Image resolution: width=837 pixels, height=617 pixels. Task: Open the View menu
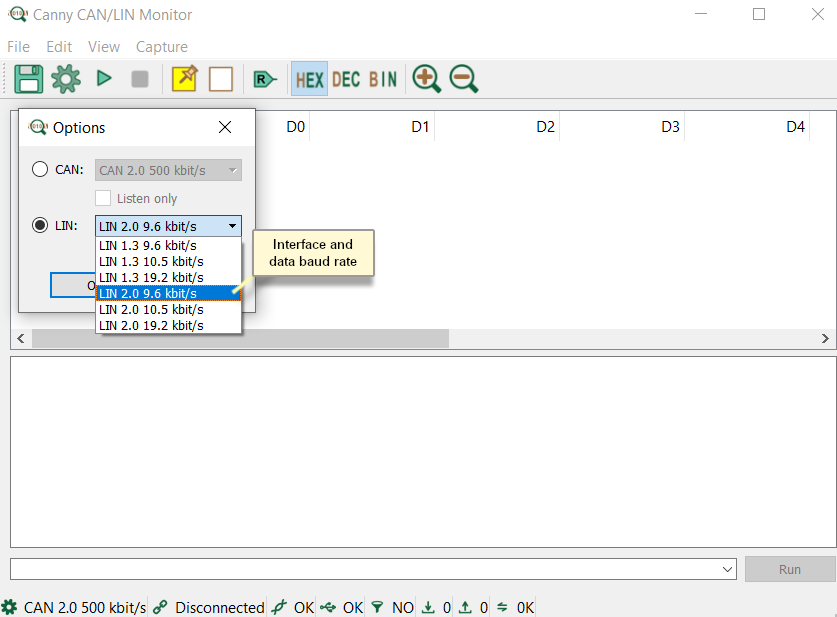click(104, 47)
